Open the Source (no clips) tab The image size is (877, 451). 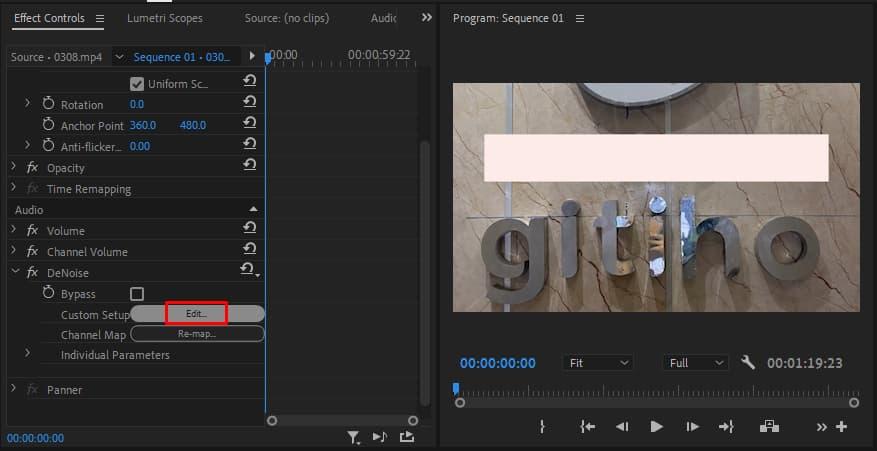coord(287,18)
